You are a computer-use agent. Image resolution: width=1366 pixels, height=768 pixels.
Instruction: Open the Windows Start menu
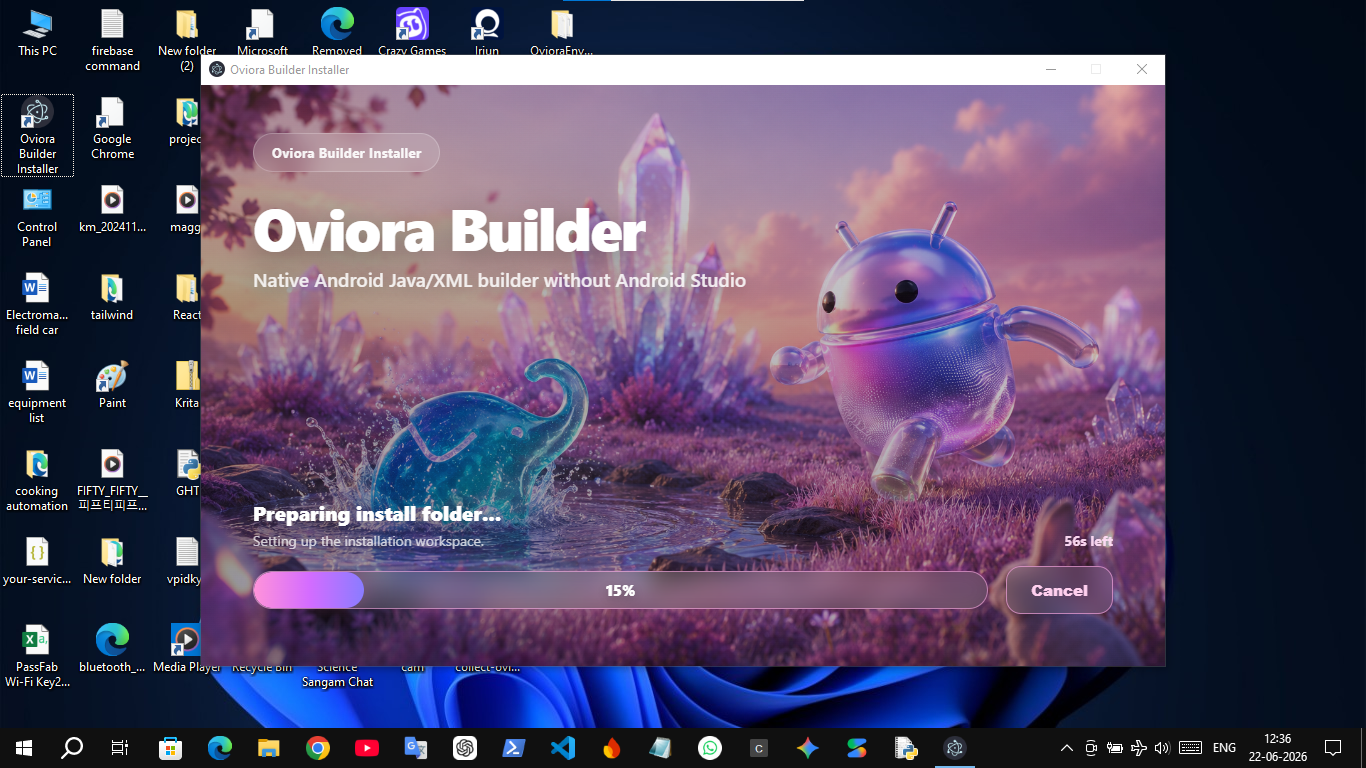23,747
